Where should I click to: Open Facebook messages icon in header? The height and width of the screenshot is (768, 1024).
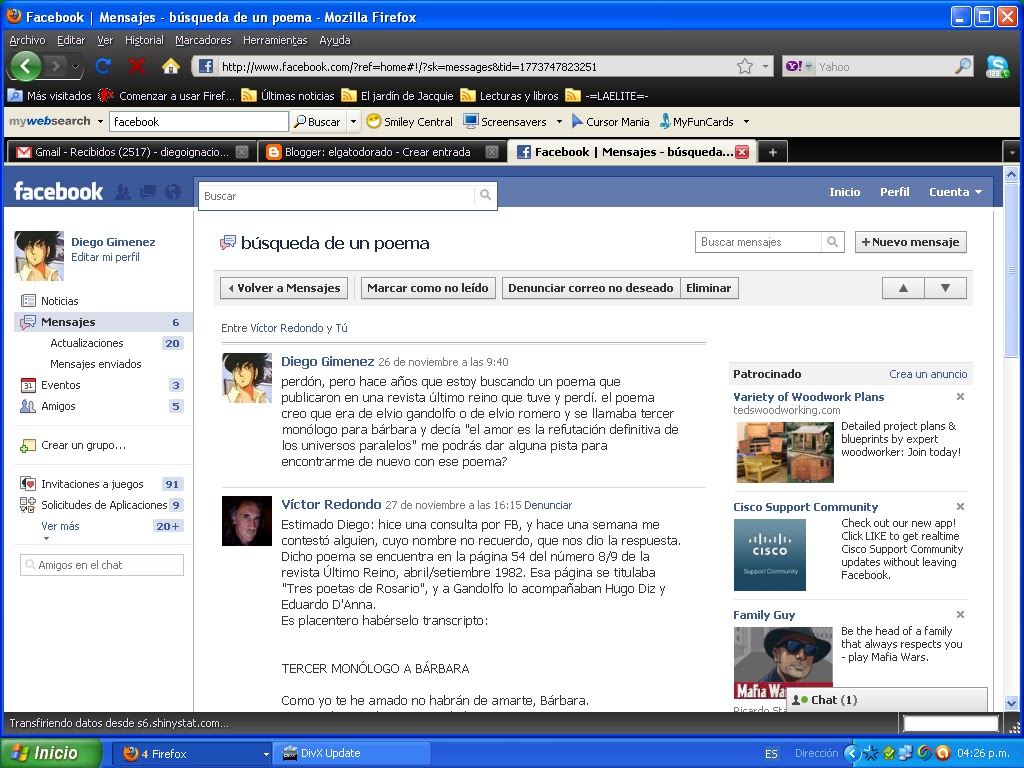click(148, 191)
